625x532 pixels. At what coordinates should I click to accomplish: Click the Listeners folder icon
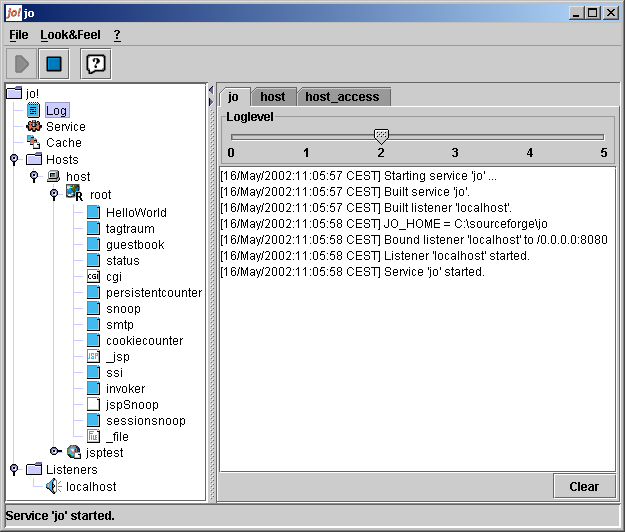[34, 469]
